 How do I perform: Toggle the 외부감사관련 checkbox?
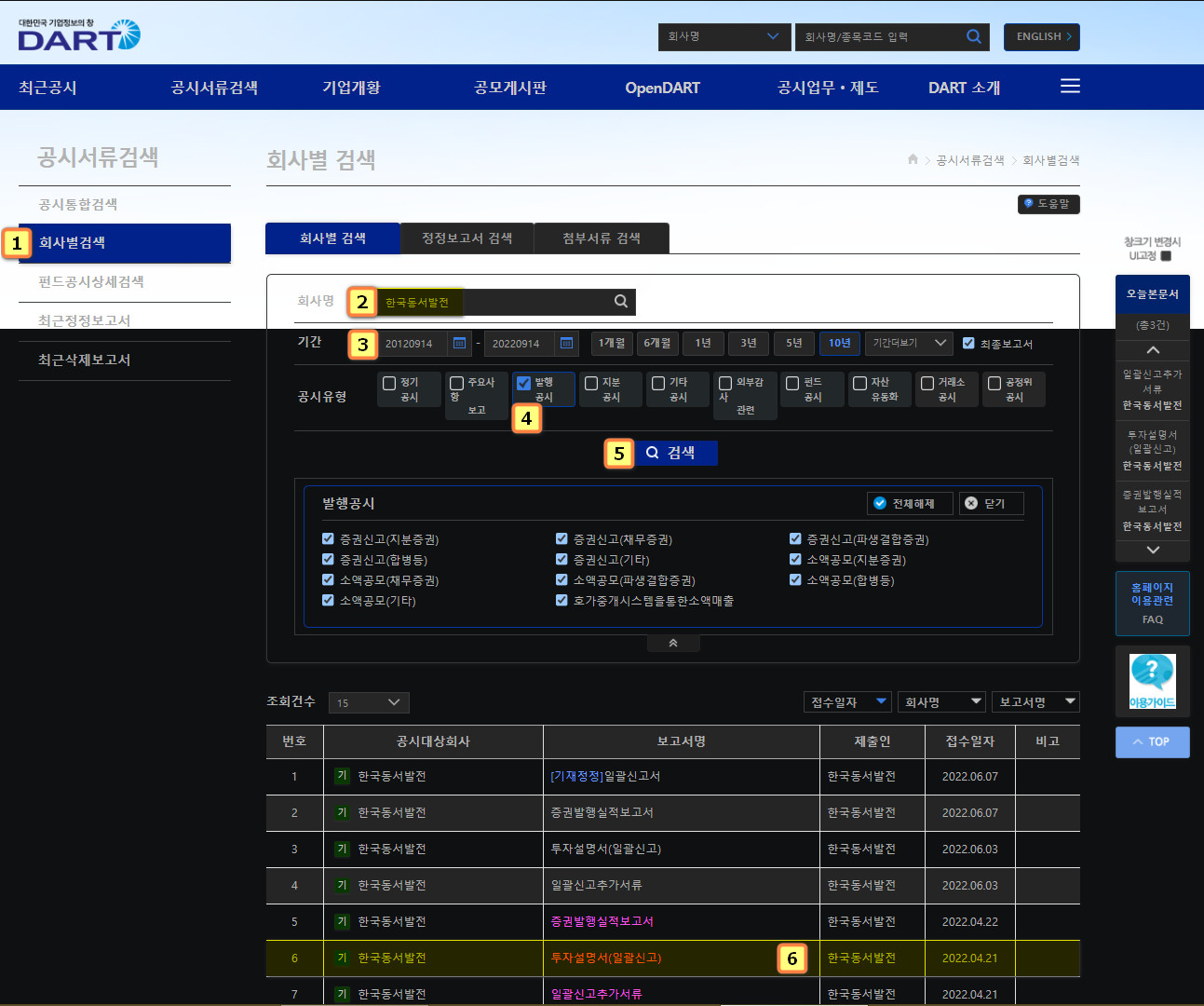(725, 383)
